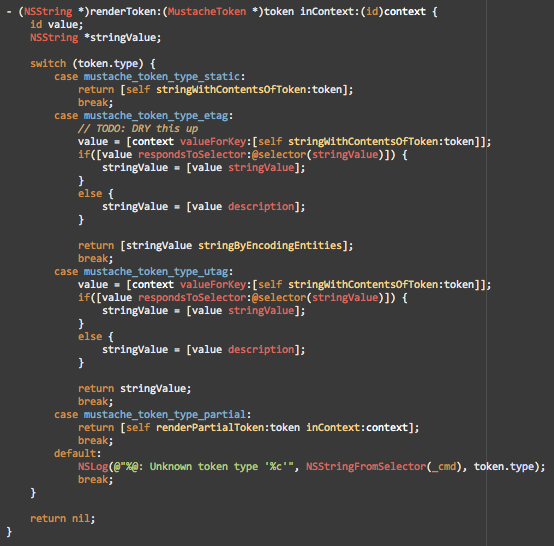Click stringByEncodingEntities in the return statement
The image size is (554, 546).
click(x=270, y=246)
